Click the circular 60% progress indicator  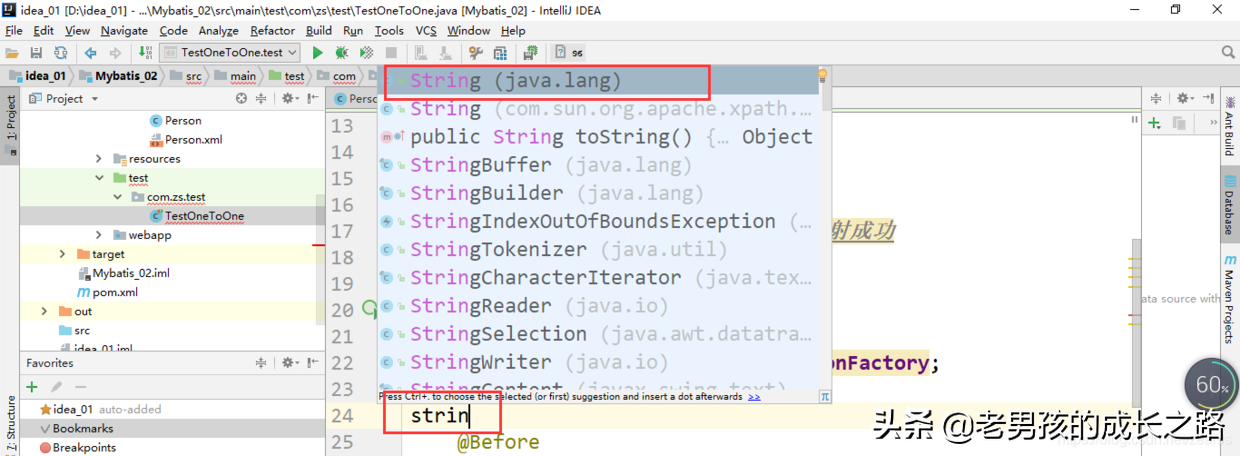pos(1212,385)
